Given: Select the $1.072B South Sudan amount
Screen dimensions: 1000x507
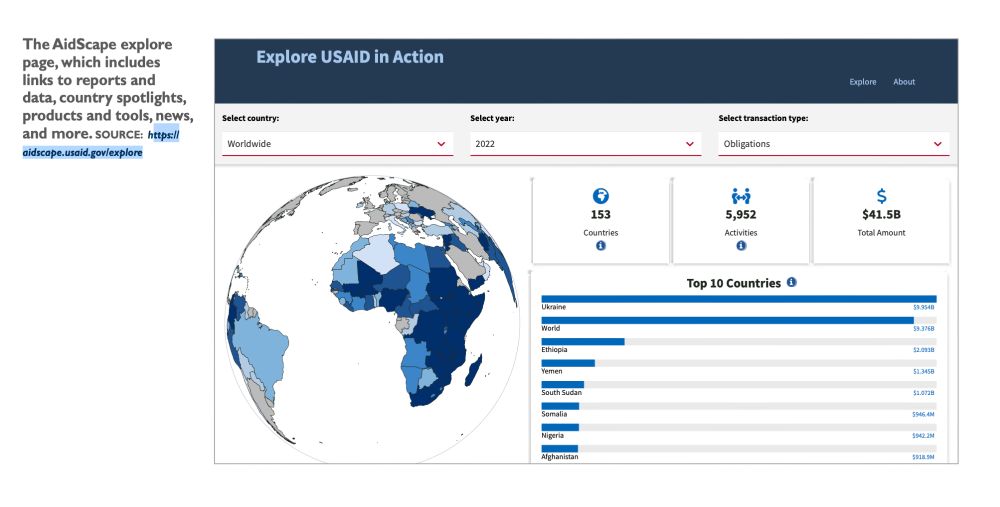Looking at the screenshot, I should point(923,393).
